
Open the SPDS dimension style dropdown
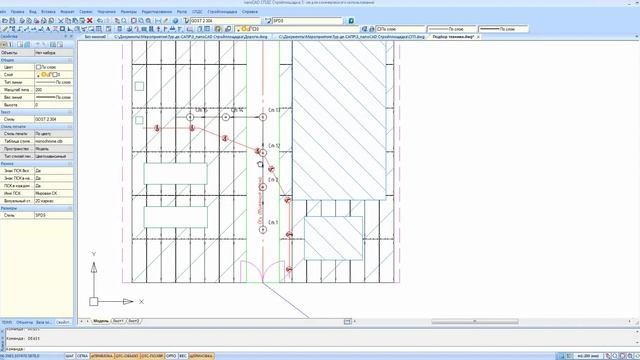coord(308,20)
